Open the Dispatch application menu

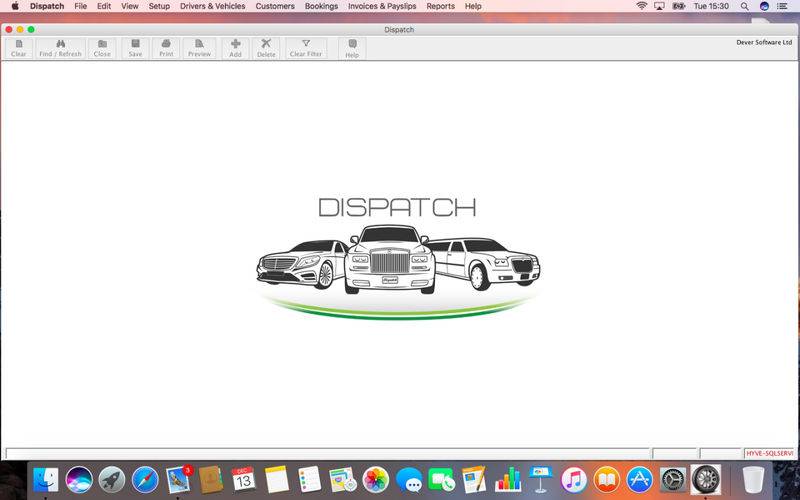(x=47, y=6)
